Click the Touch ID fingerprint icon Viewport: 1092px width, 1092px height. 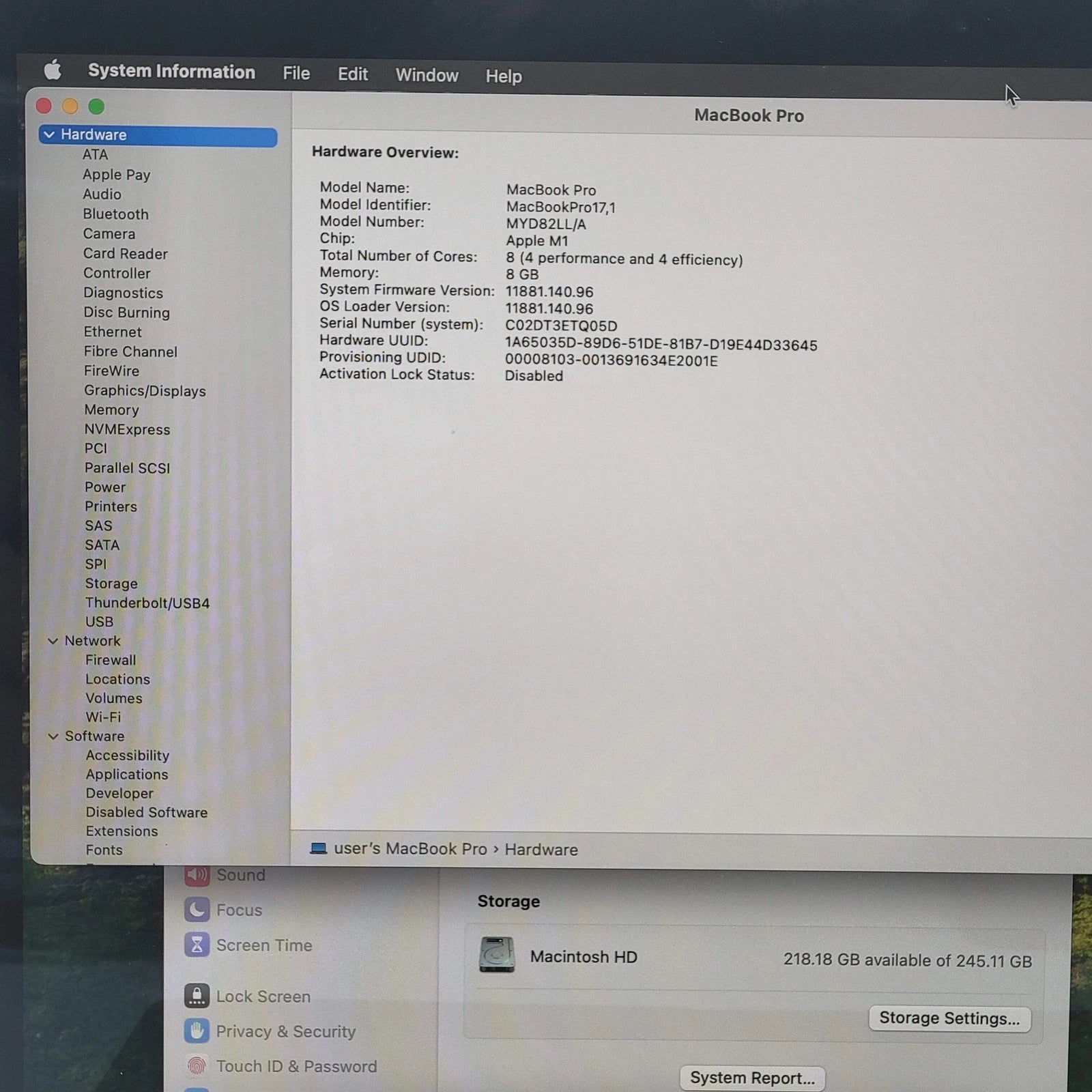(197, 1066)
